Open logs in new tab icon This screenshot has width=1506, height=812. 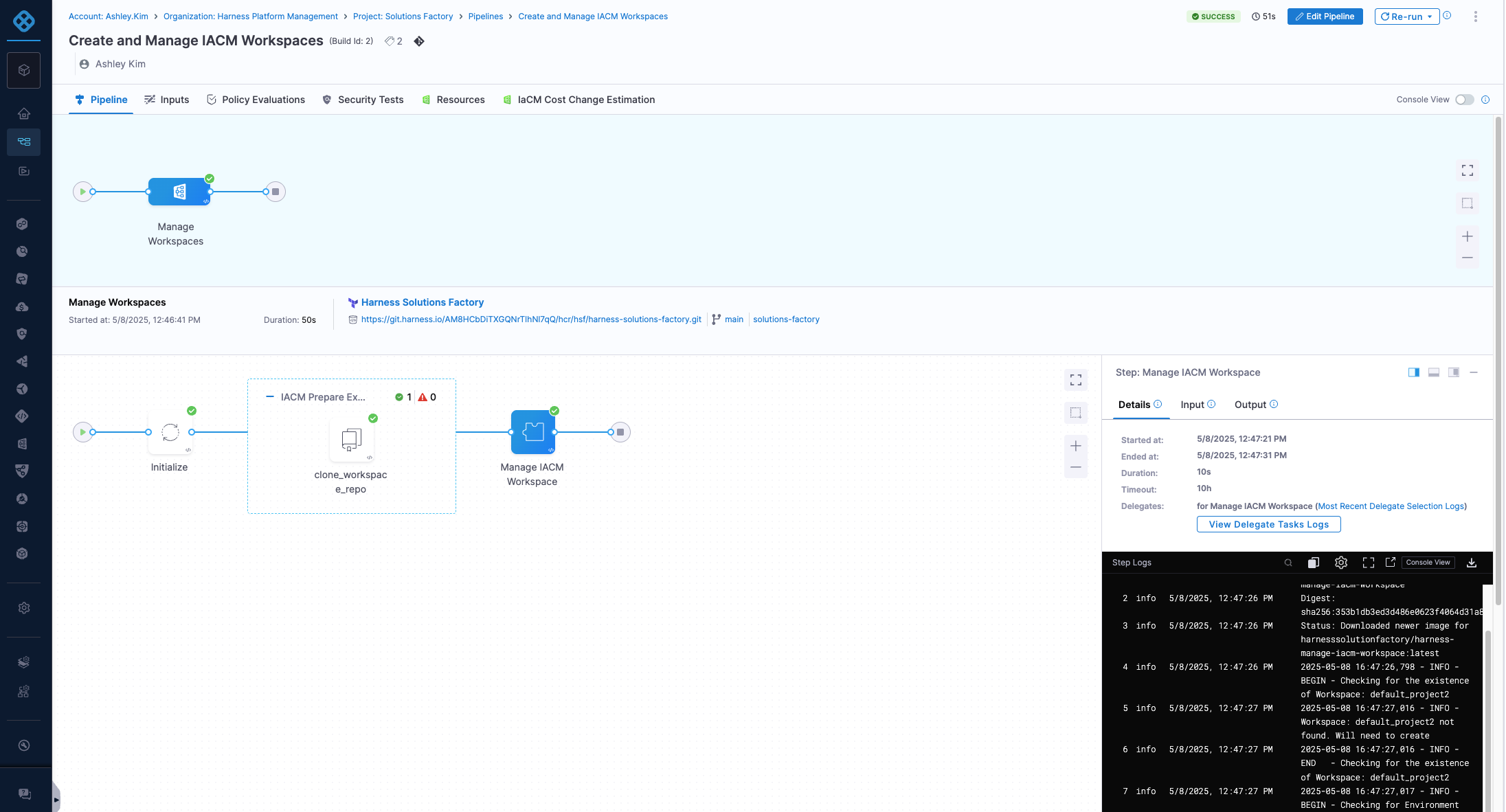tap(1390, 563)
